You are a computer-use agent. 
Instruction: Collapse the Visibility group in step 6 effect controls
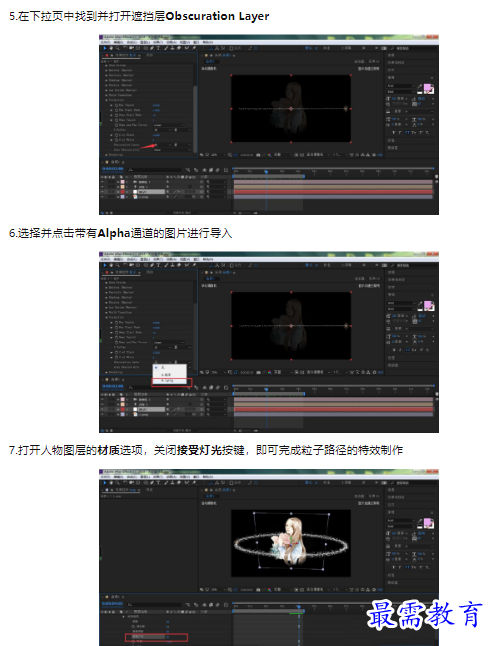click(106, 317)
